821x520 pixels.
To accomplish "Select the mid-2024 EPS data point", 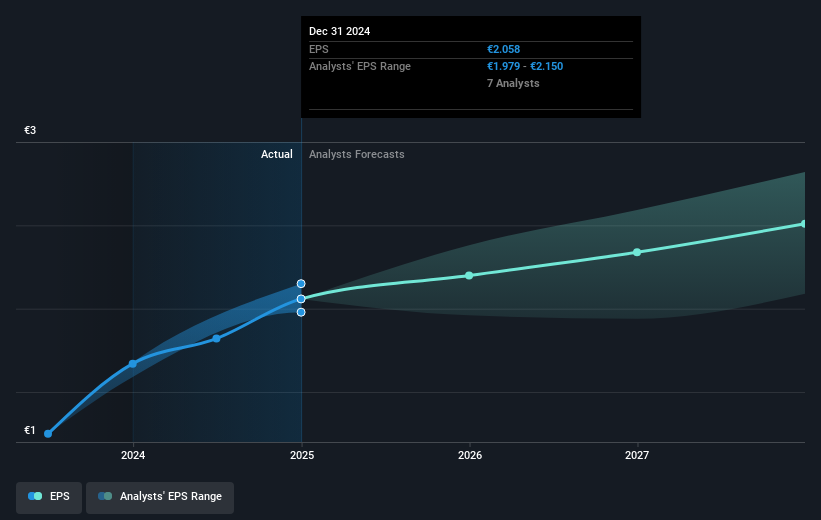I will tap(216, 338).
